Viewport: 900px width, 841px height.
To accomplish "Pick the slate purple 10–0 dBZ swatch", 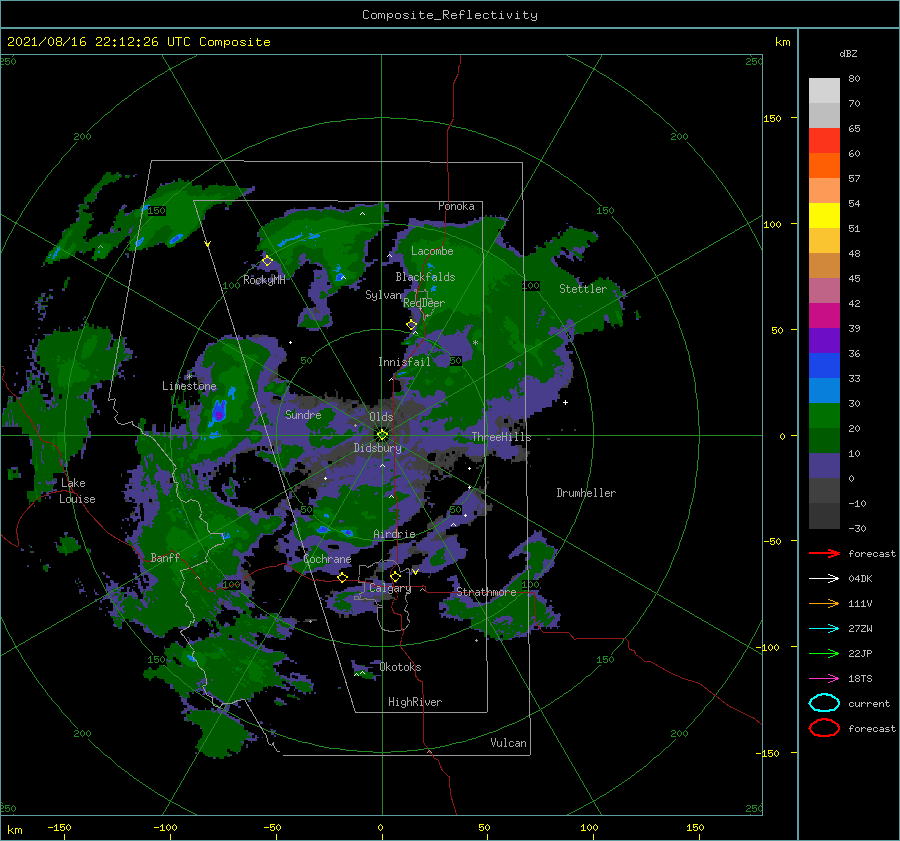I will pos(824,465).
